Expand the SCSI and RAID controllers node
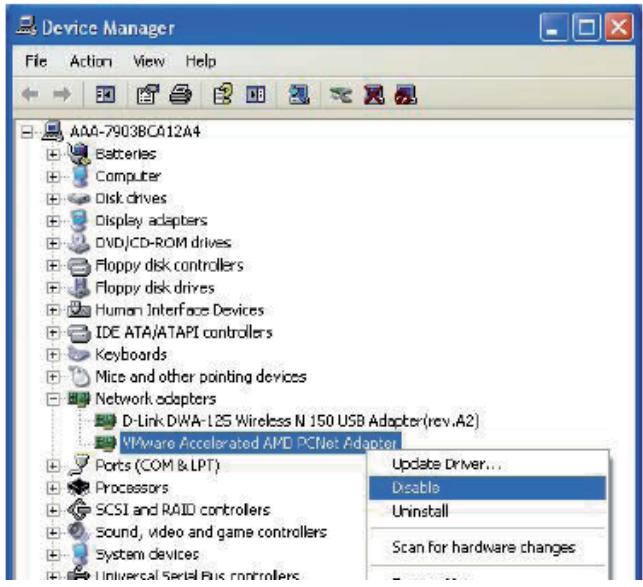Screen dimensions: 643x587 (52, 509)
